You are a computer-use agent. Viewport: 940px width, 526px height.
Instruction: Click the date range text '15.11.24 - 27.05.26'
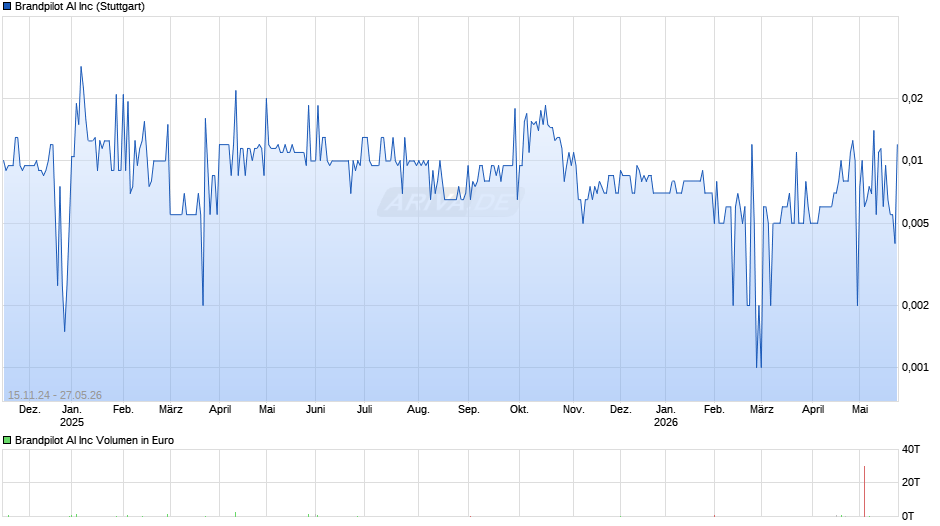coord(55,395)
